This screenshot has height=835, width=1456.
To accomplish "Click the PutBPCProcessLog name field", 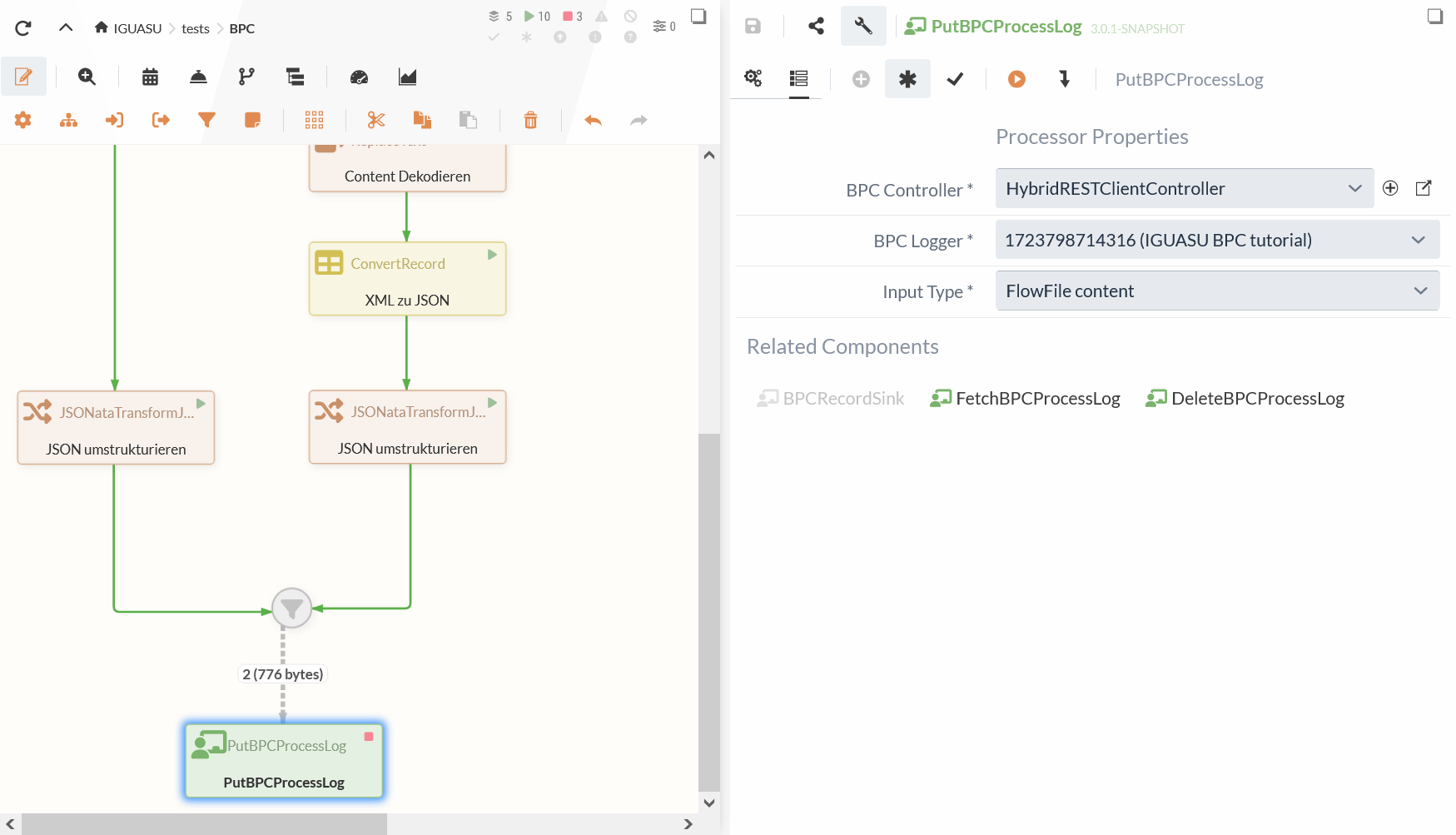I will point(1190,80).
